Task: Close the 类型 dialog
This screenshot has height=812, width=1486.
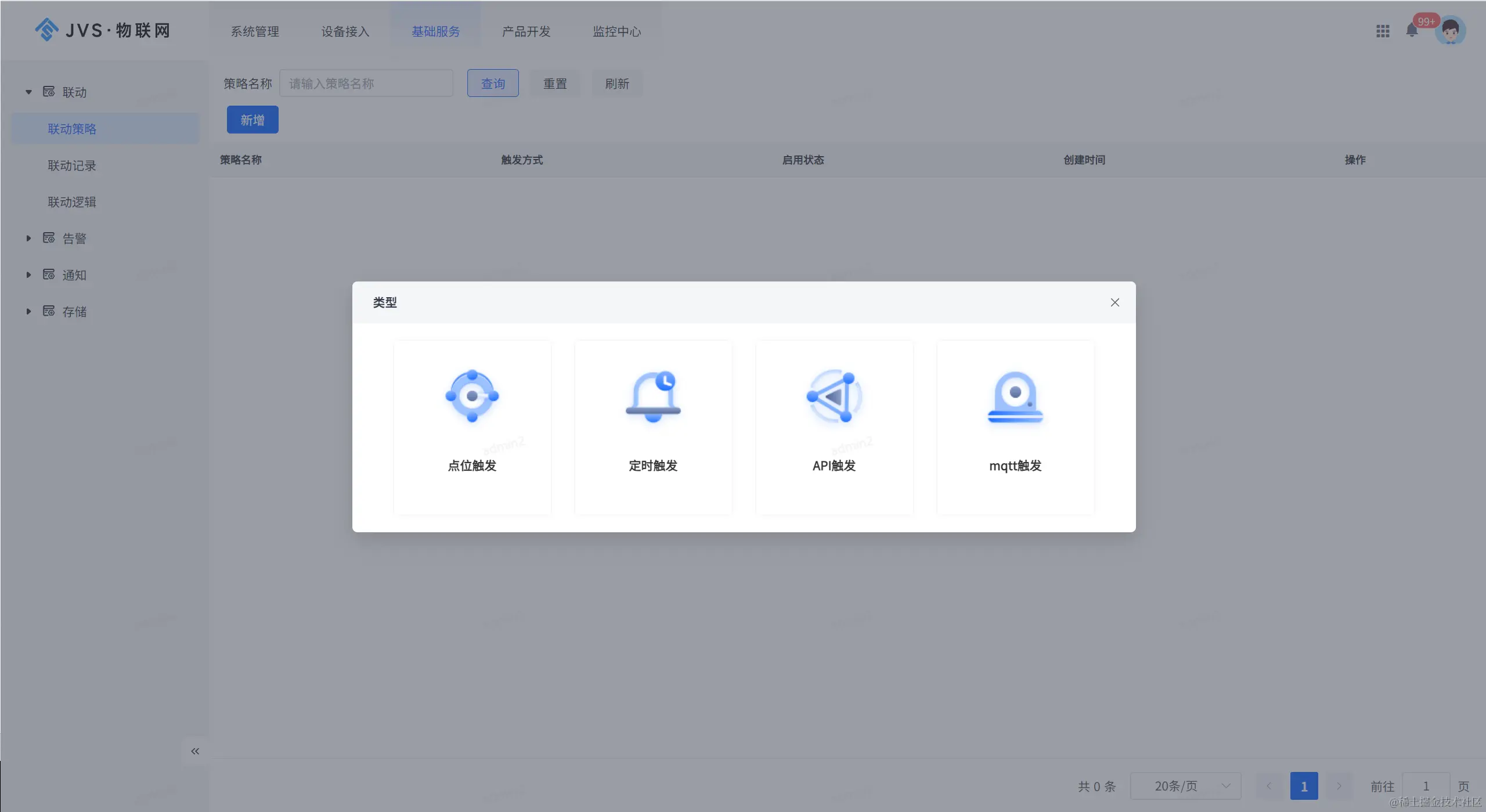Action: (x=1114, y=302)
